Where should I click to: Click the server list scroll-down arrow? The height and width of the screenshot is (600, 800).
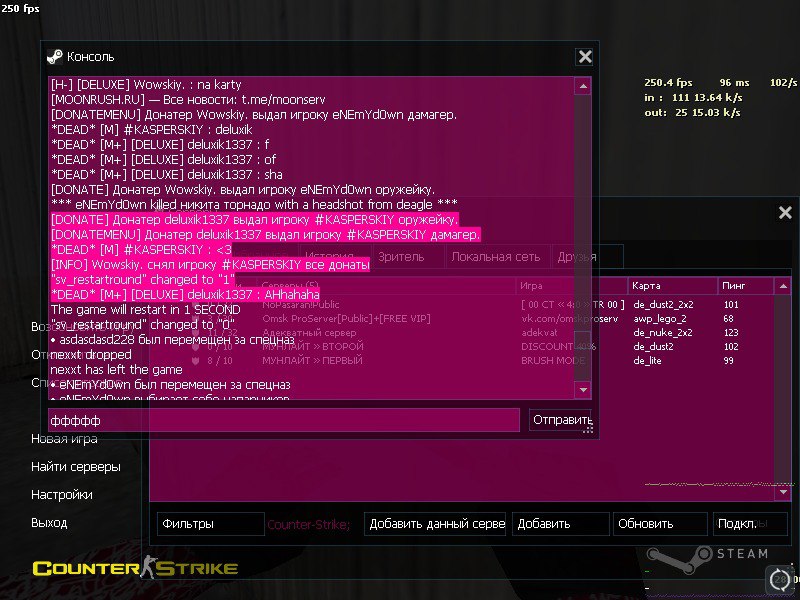pyautogui.click(x=783, y=492)
